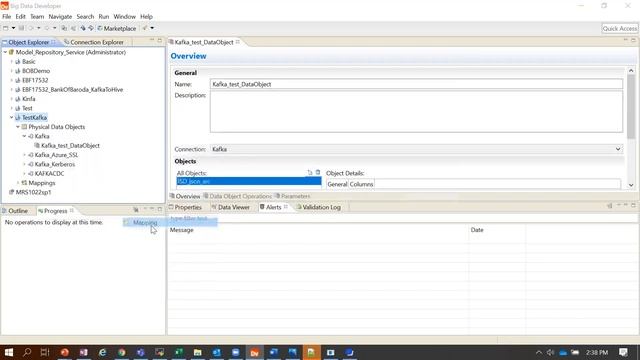640x360 pixels.
Task: Click the volume icon in system tray
Action: coord(550,352)
